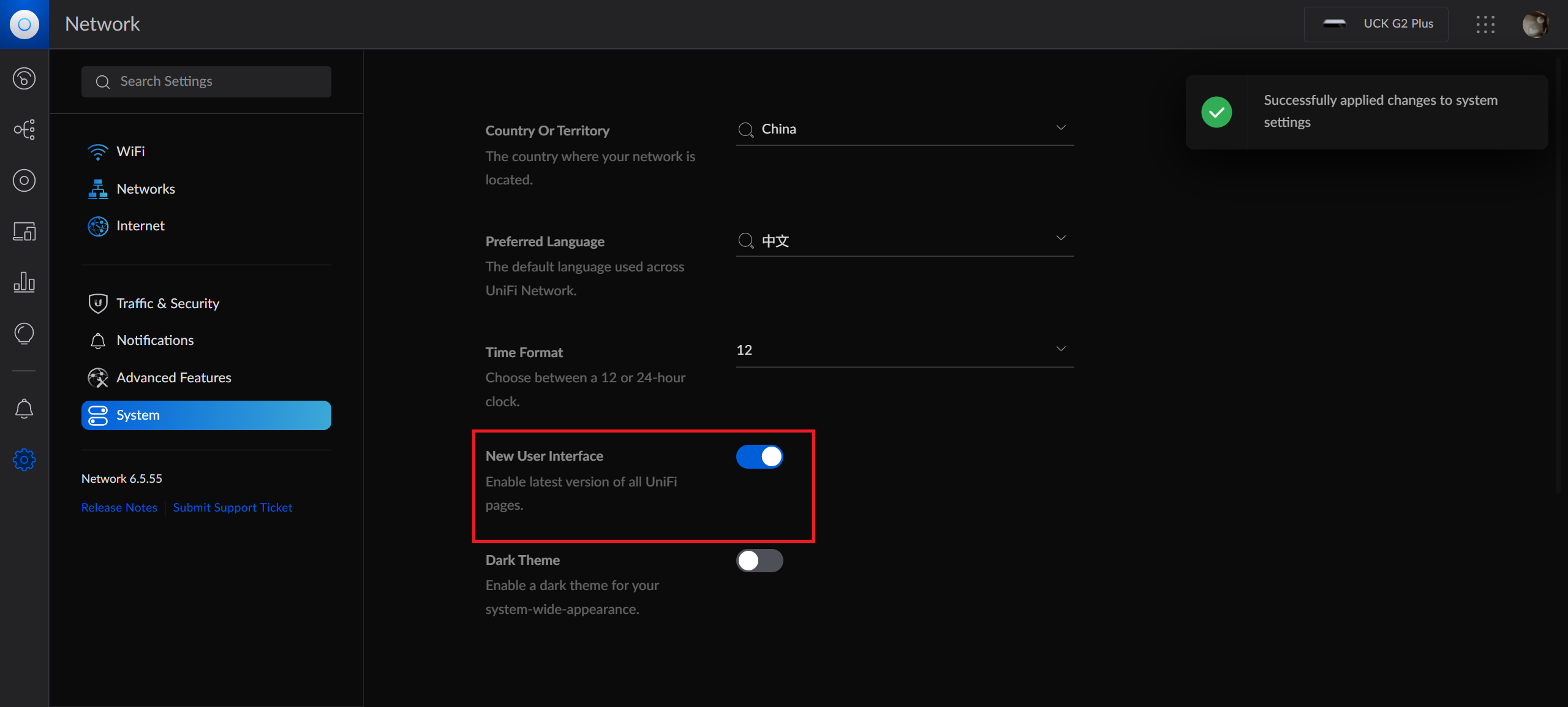
Task: Open the Submit Support Ticket link
Action: [233, 507]
